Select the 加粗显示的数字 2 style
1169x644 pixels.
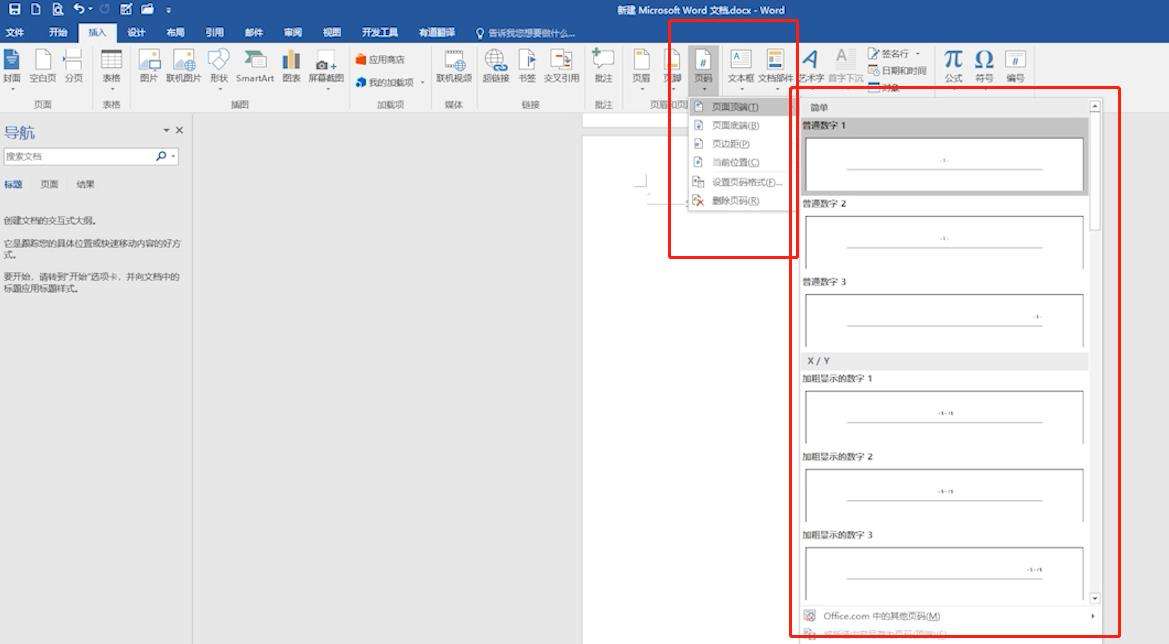pyautogui.click(x=945, y=487)
